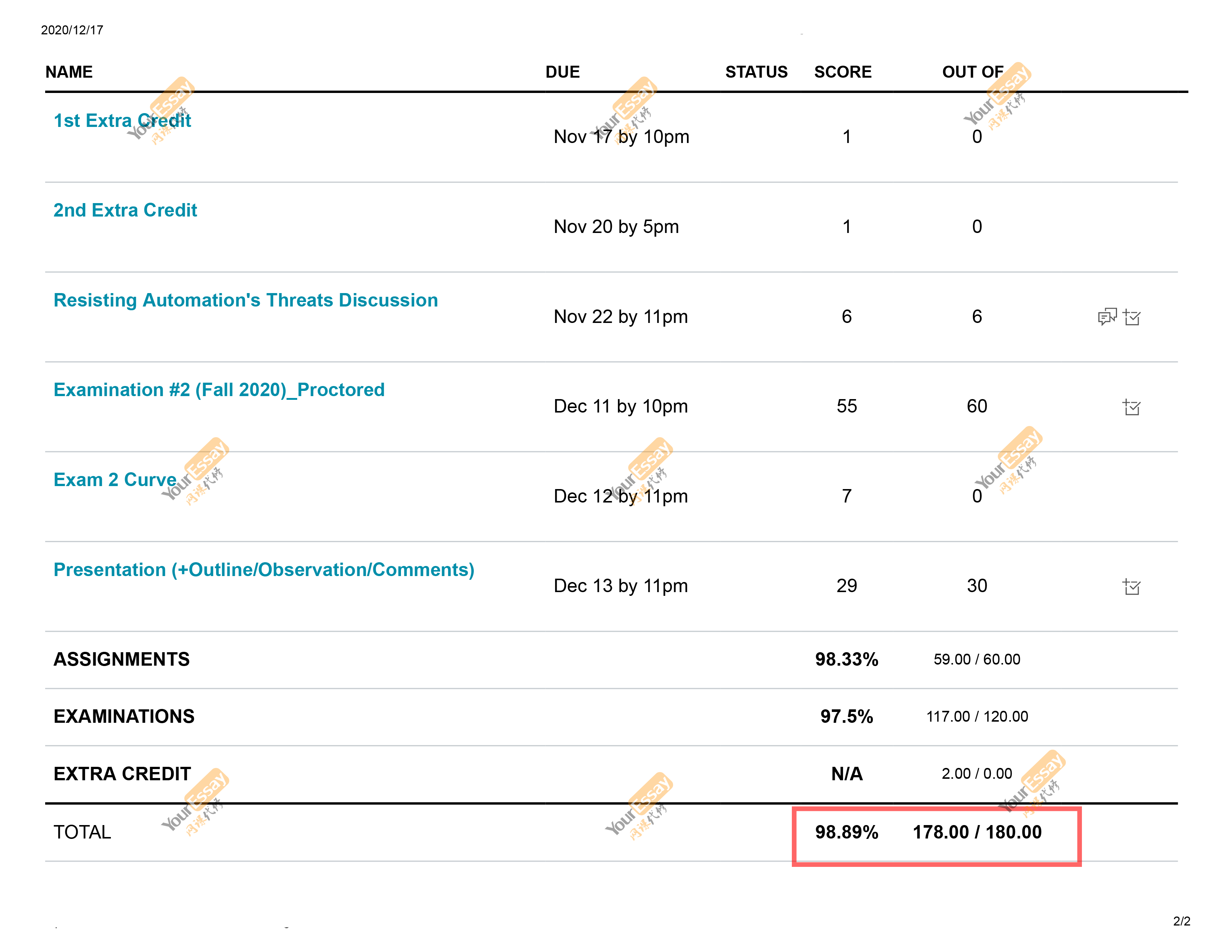Image resolution: width=1232 pixels, height=952 pixels.
Task: Open Presentation (+Outline/Observation/Comments) link
Action: tap(264, 570)
